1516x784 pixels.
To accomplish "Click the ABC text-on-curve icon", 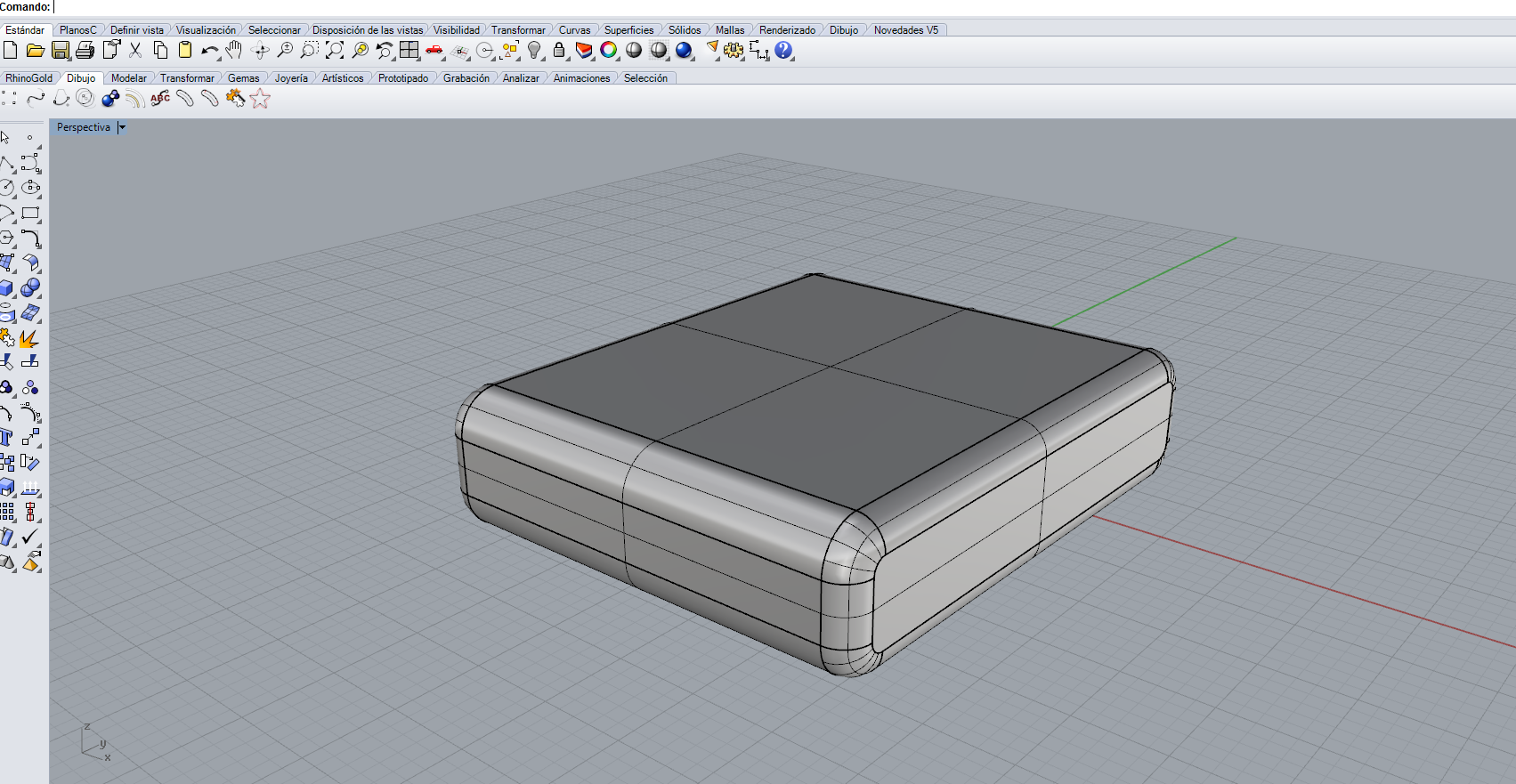I will pyautogui.click(x=160, y=99).
